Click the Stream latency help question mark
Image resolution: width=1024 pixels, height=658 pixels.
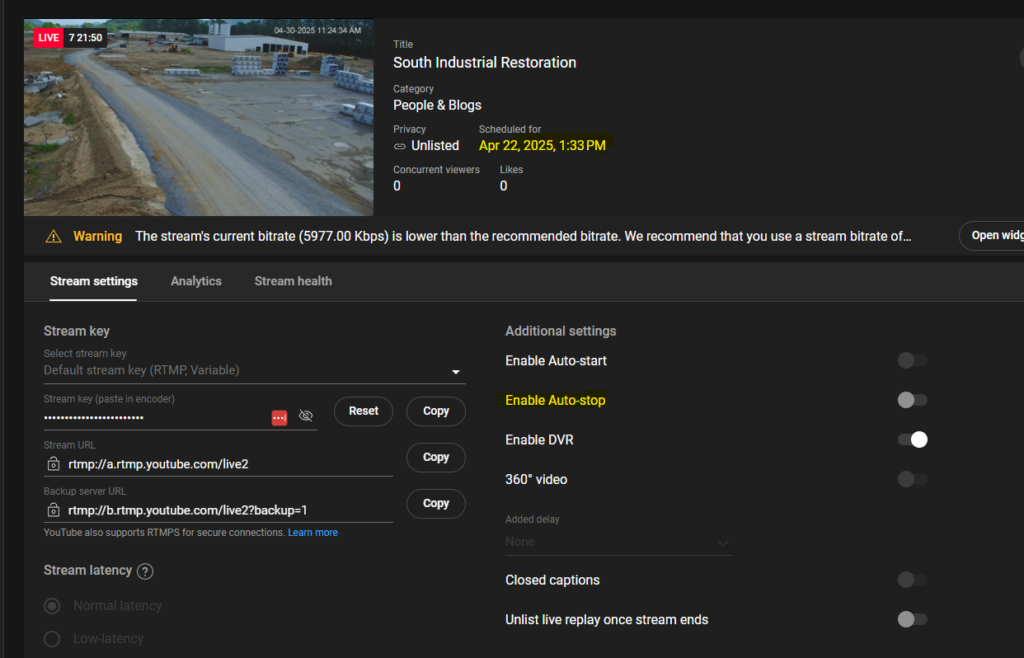[x=145, y=571]
